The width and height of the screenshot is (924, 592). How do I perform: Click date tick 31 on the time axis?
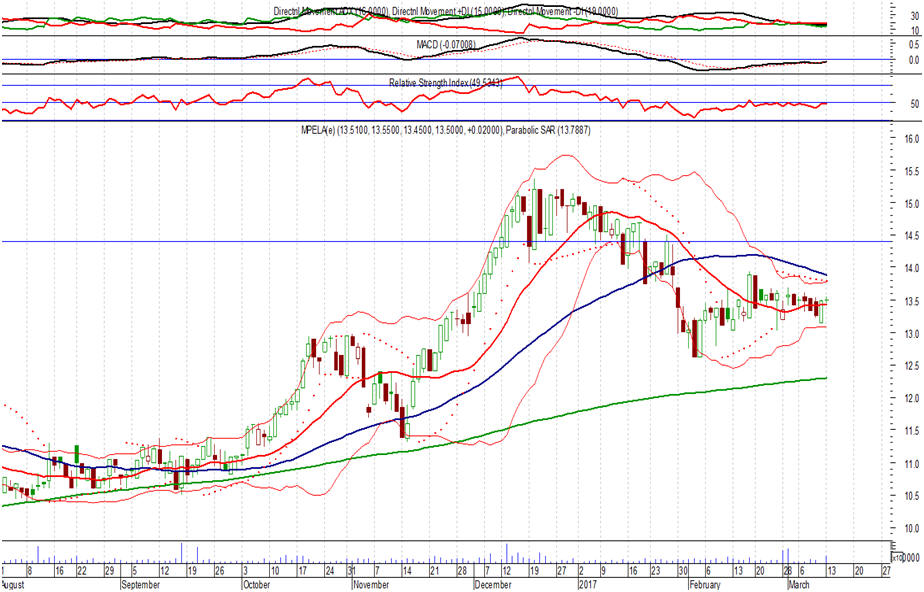pyautogui.click(x=351, y=571)
